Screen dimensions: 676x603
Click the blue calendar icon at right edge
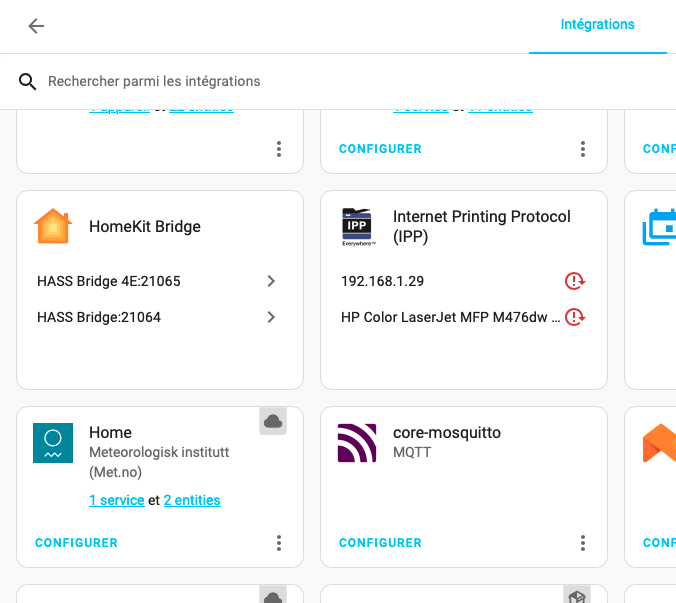[659, 227]
